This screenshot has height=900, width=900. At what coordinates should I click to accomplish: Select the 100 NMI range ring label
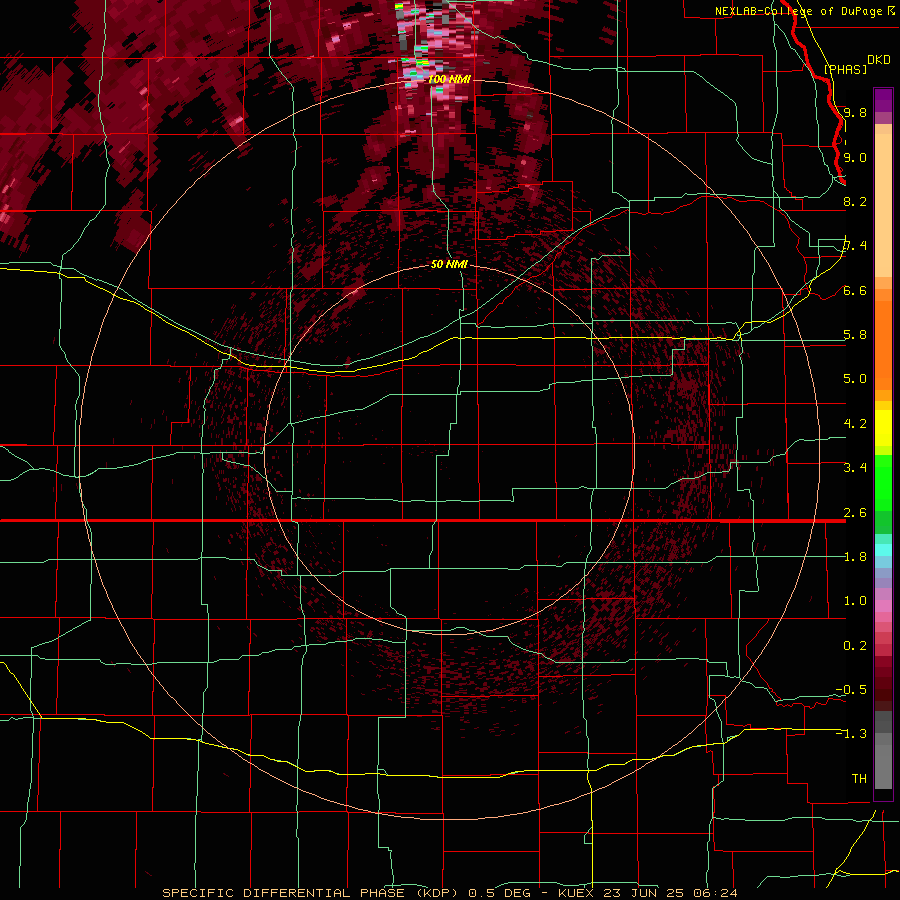pyautogui.click(x=449, y=79)
